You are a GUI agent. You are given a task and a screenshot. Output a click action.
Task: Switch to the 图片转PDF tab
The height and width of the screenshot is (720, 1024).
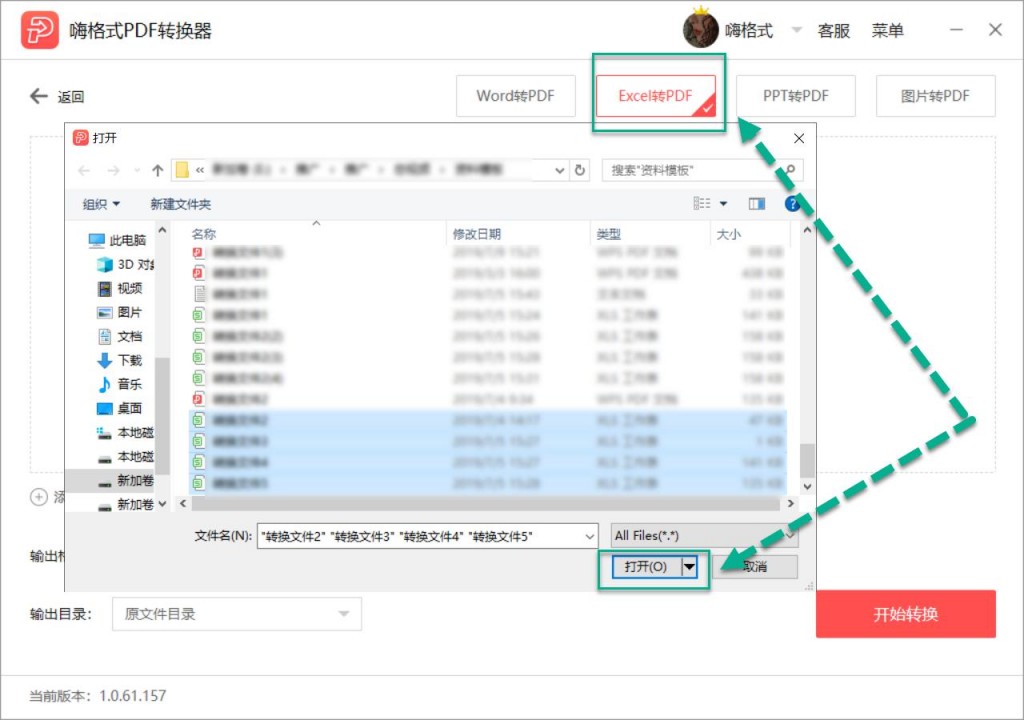(935, 96)
